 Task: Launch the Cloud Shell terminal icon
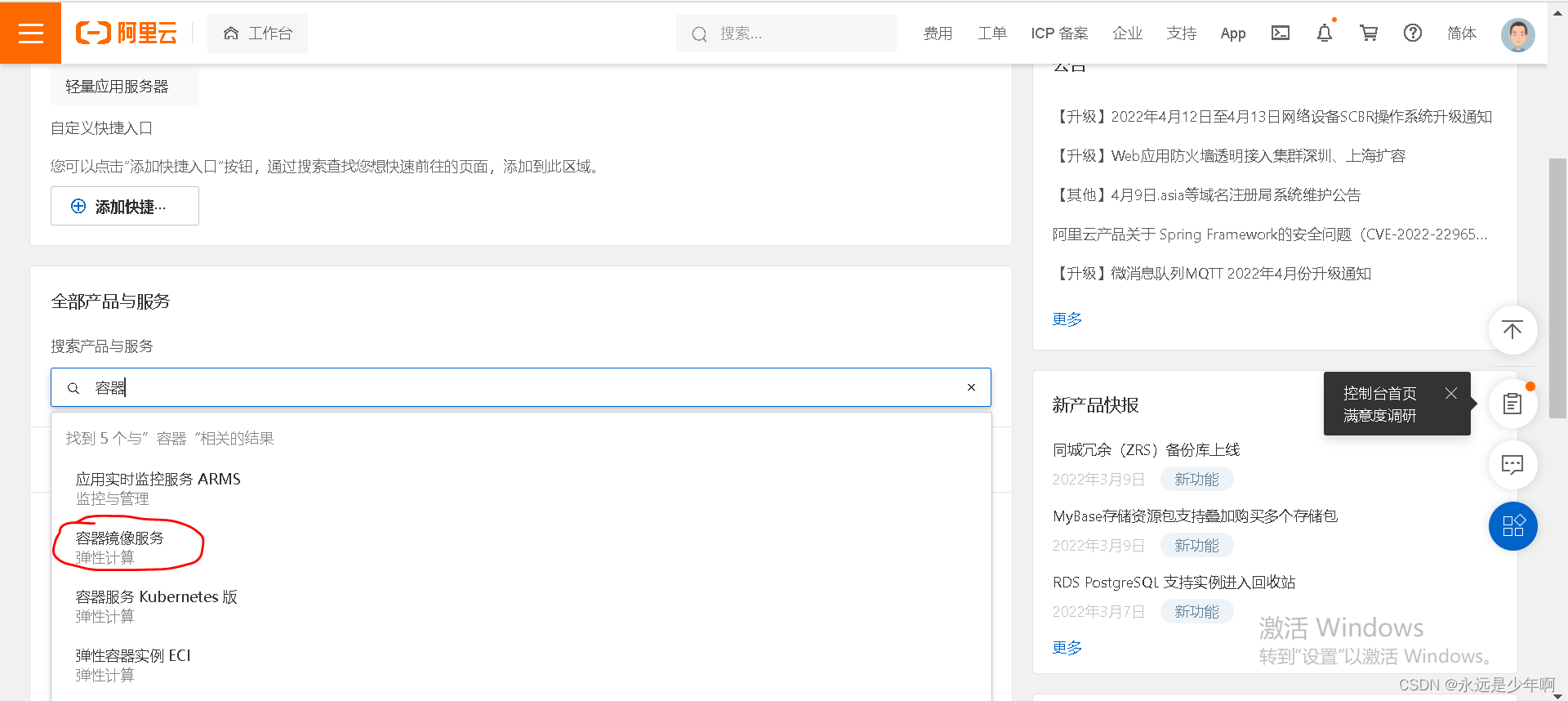pos(1281,33)
